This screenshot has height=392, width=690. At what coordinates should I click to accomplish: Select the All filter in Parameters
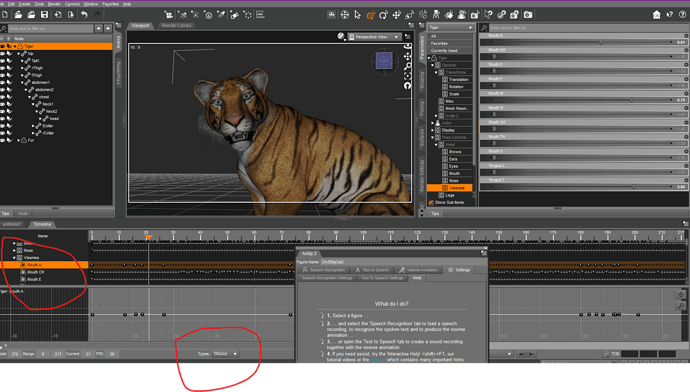coord(433,36)
